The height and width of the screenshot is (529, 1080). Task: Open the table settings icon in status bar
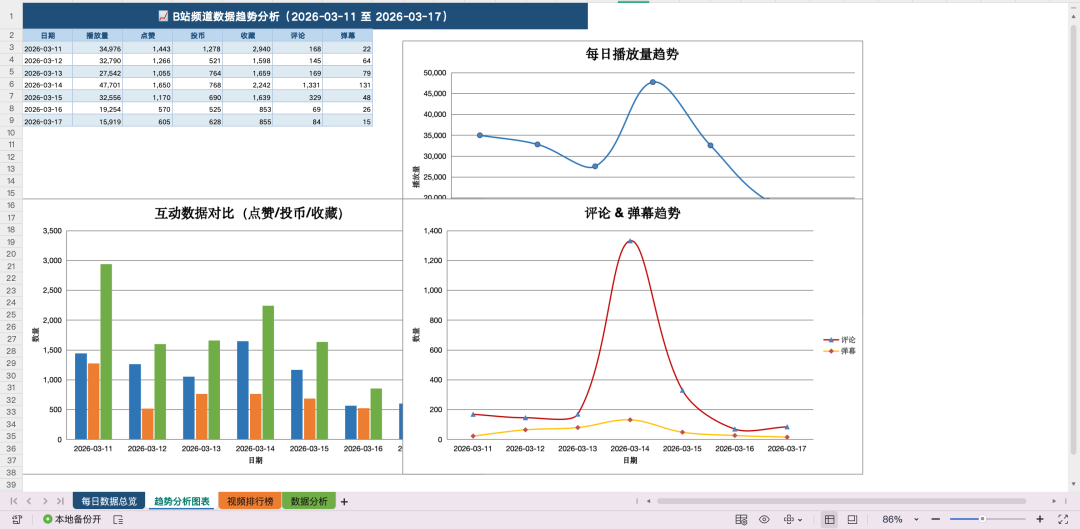coord(741,519)
